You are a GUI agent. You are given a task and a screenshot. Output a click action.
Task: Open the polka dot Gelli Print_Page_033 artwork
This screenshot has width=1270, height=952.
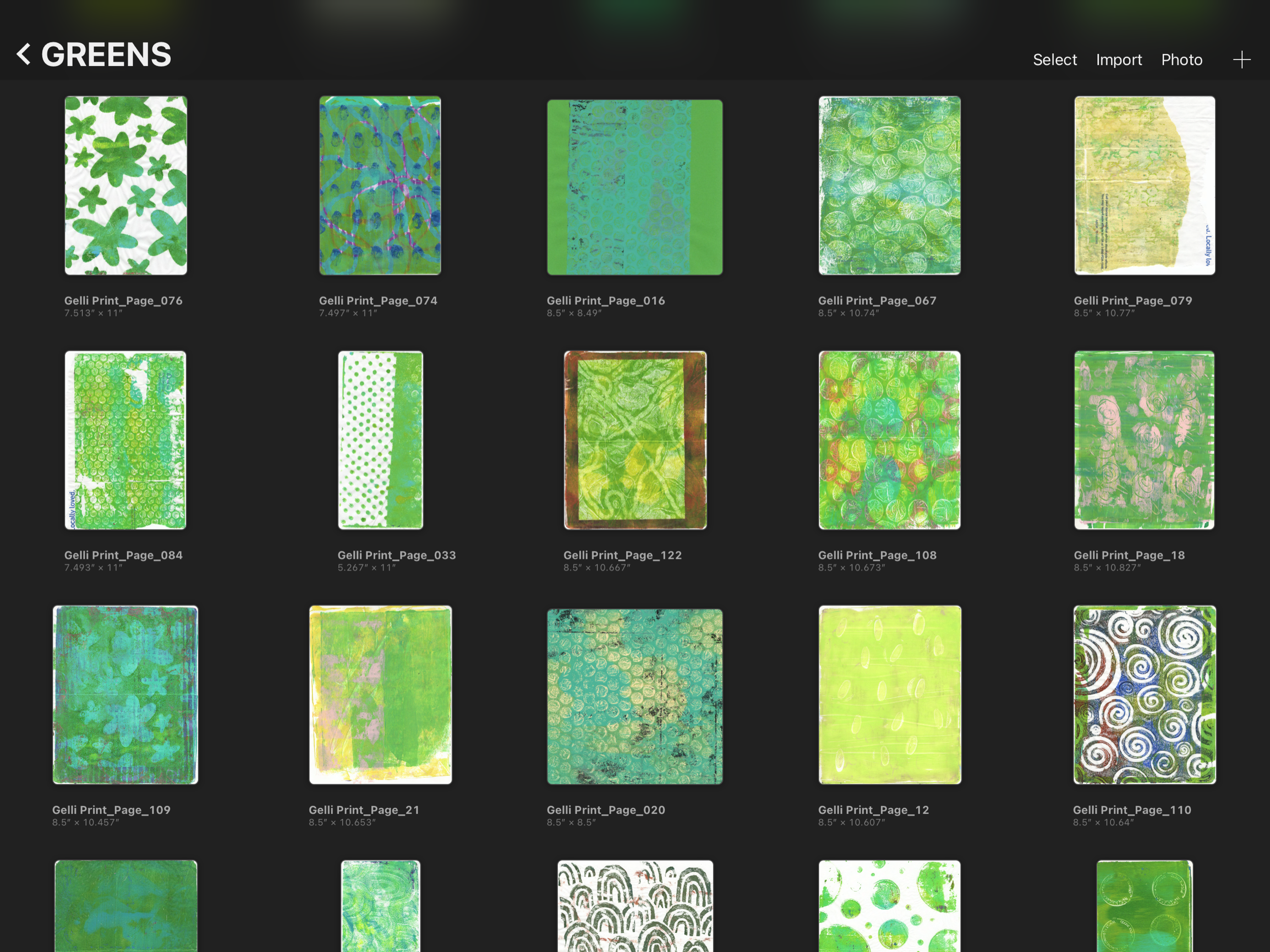380,440
